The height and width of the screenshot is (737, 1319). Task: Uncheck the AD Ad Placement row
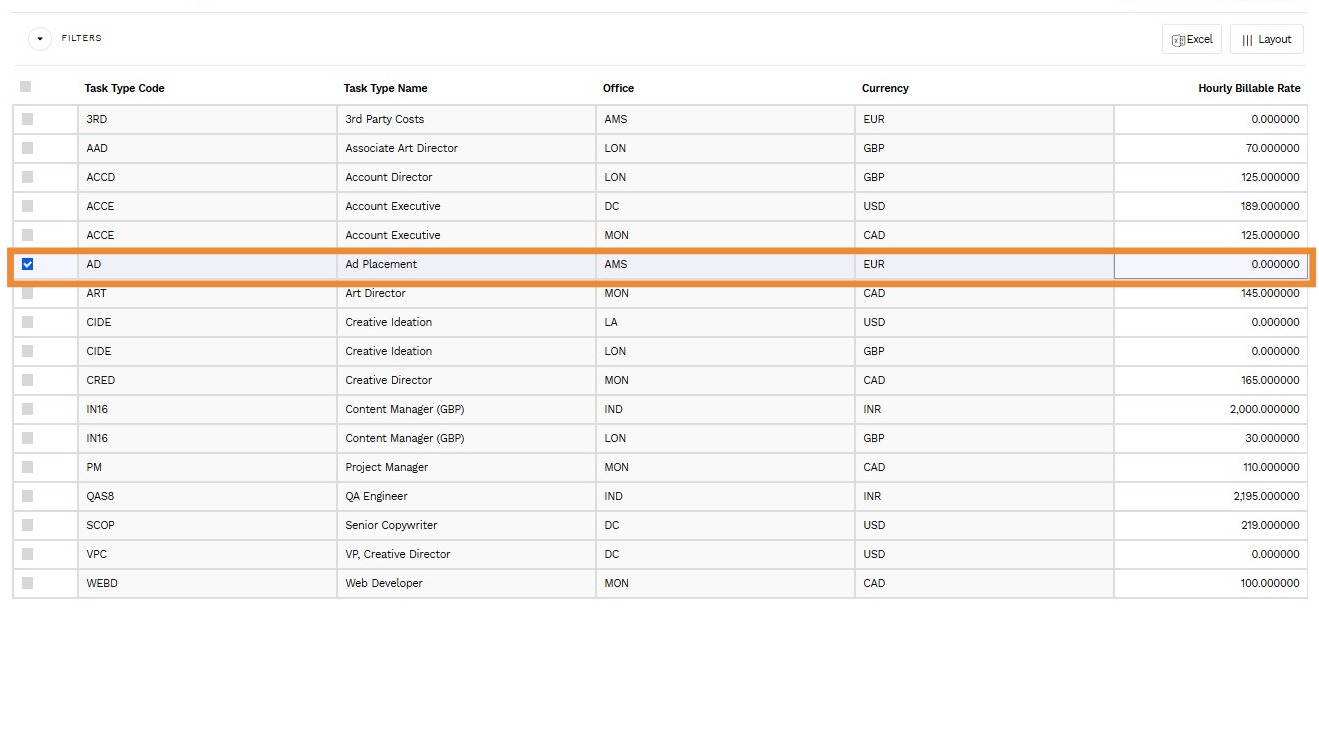tap(27, 264)
